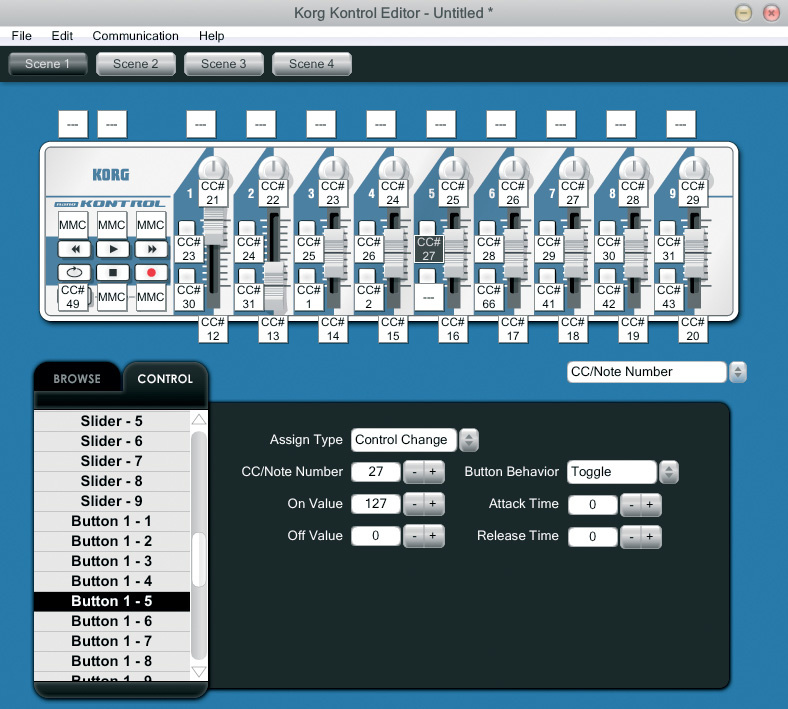The image size is (788, 709).
Task: Open the Edit menu
Action: pyautogui.click(x=62, y=36)
